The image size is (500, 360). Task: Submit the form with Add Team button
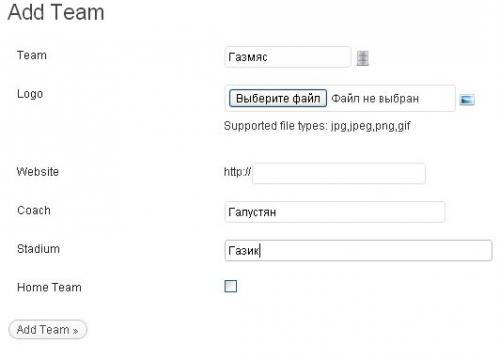click(48, 330)
